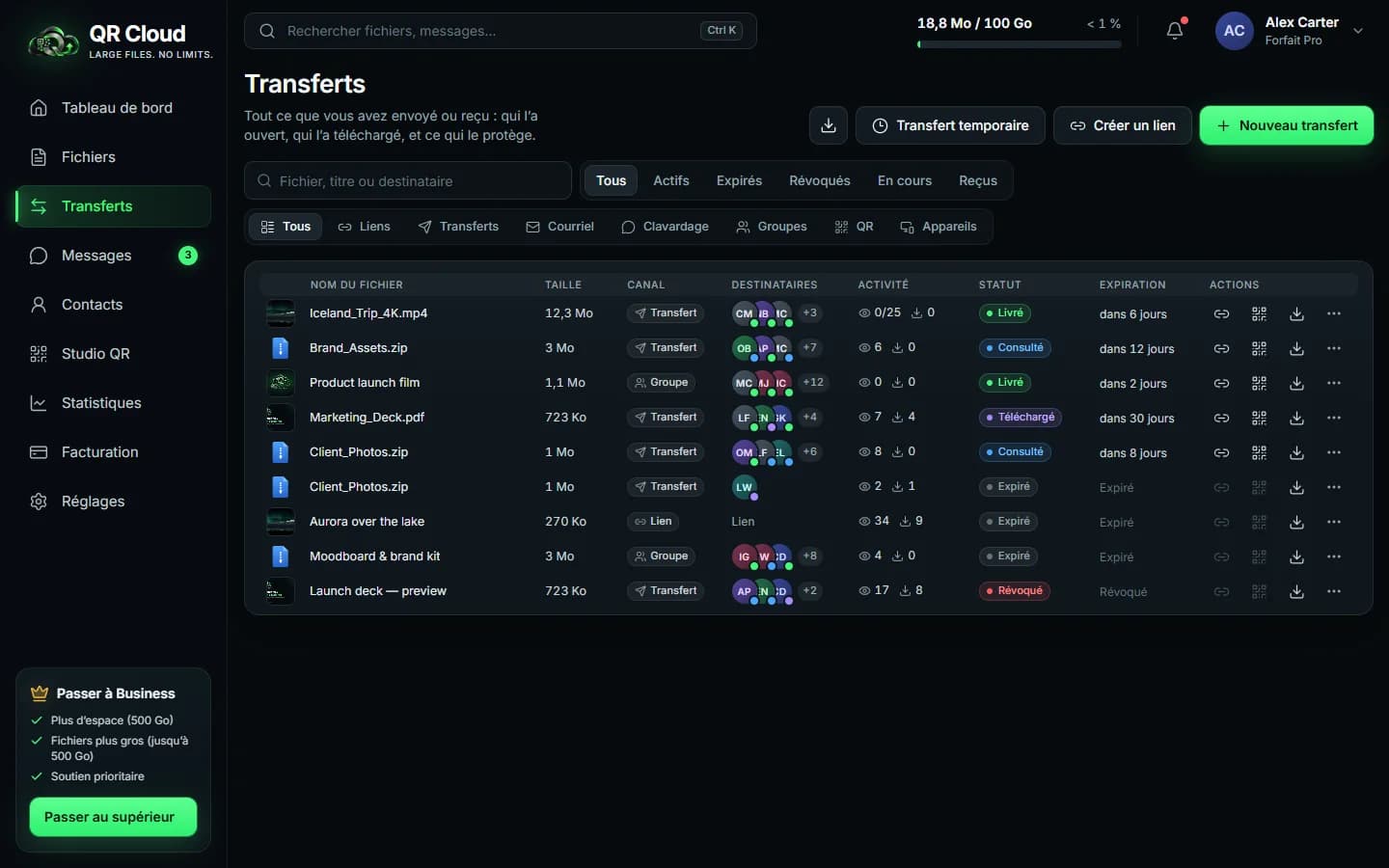
Task: Copy link icon for Iceland_Trip_4K.mp4
Action: pos(1221,313)
